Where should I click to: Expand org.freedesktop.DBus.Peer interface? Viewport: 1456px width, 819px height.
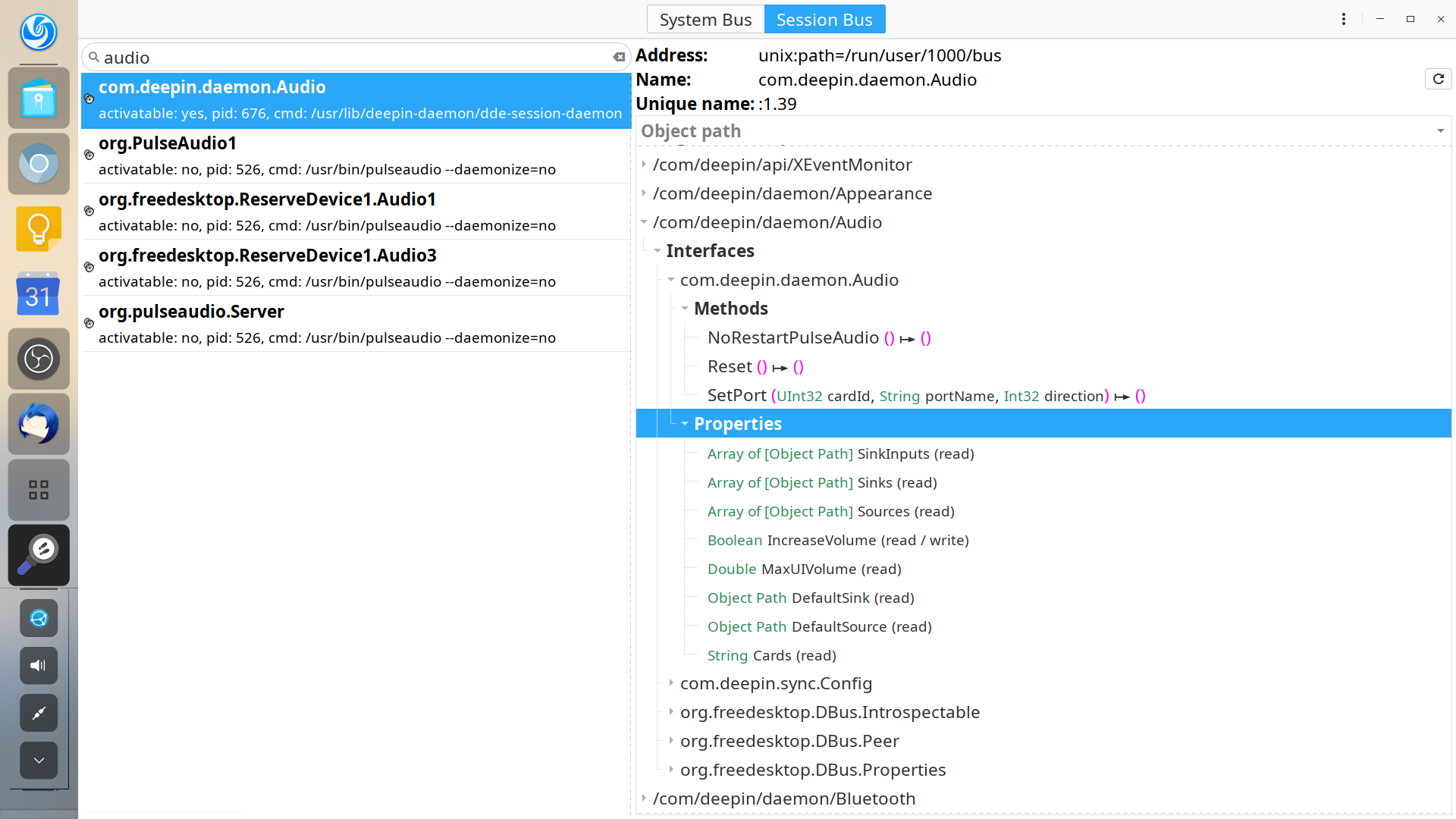(671, 741)
